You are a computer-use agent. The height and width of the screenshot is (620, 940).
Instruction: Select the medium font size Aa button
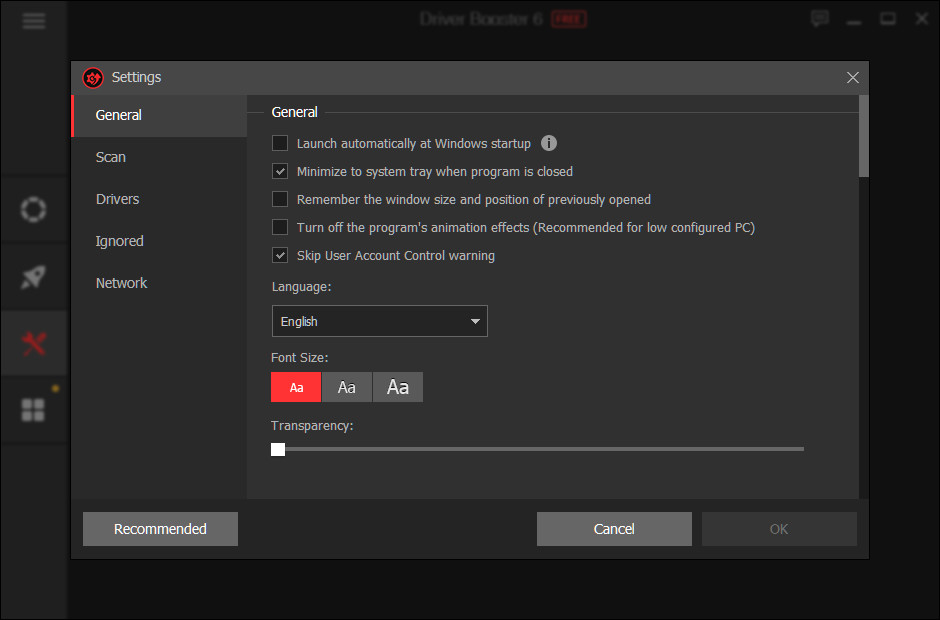click(347, 387)
